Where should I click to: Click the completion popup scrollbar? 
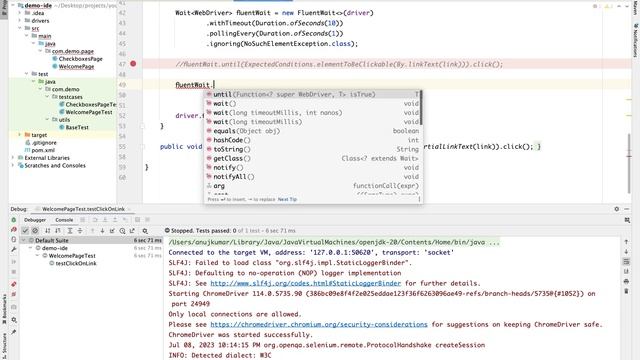pyautogui.click(x=421, y=108)
